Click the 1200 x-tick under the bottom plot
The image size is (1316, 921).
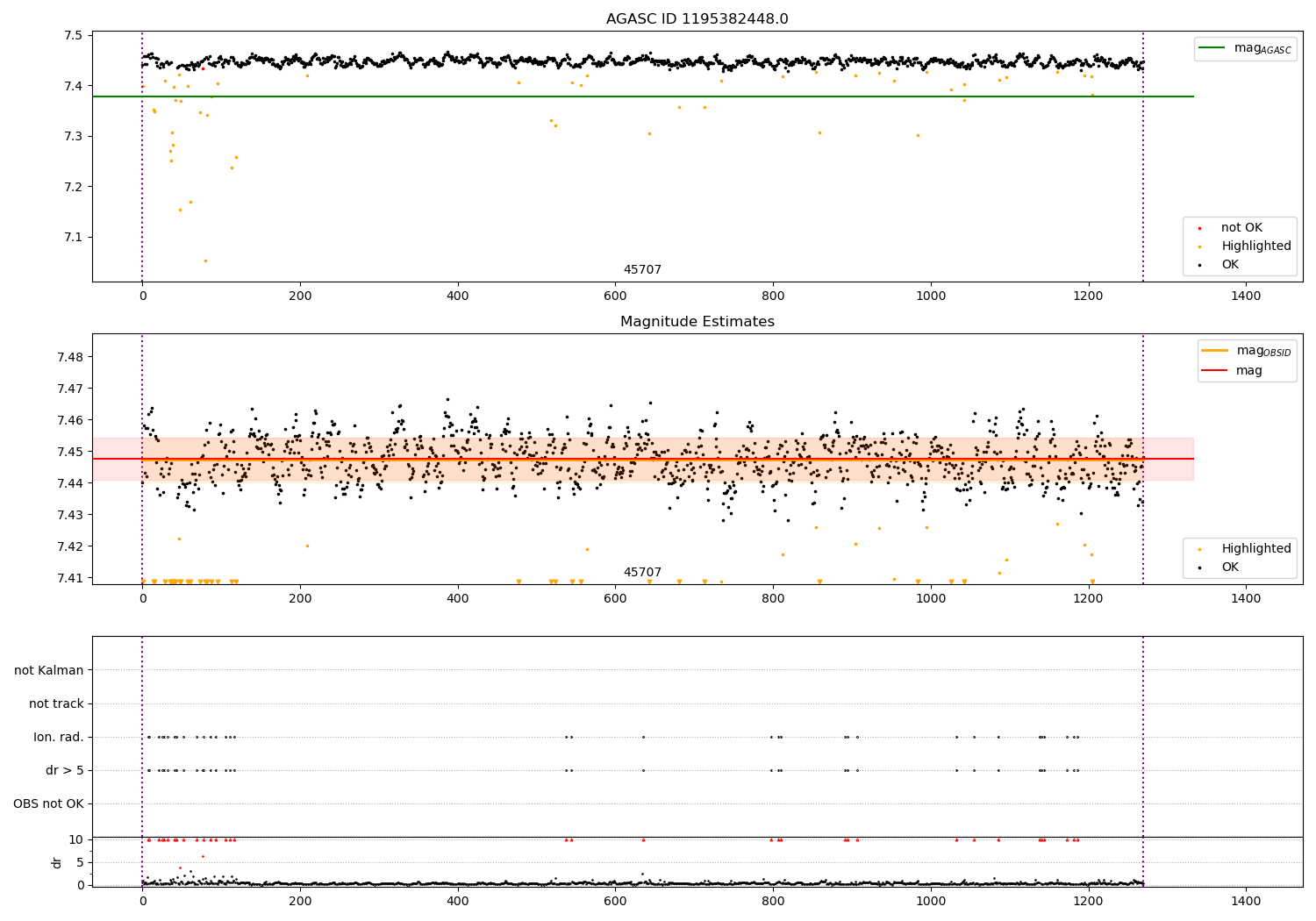tap(1089, 902)
